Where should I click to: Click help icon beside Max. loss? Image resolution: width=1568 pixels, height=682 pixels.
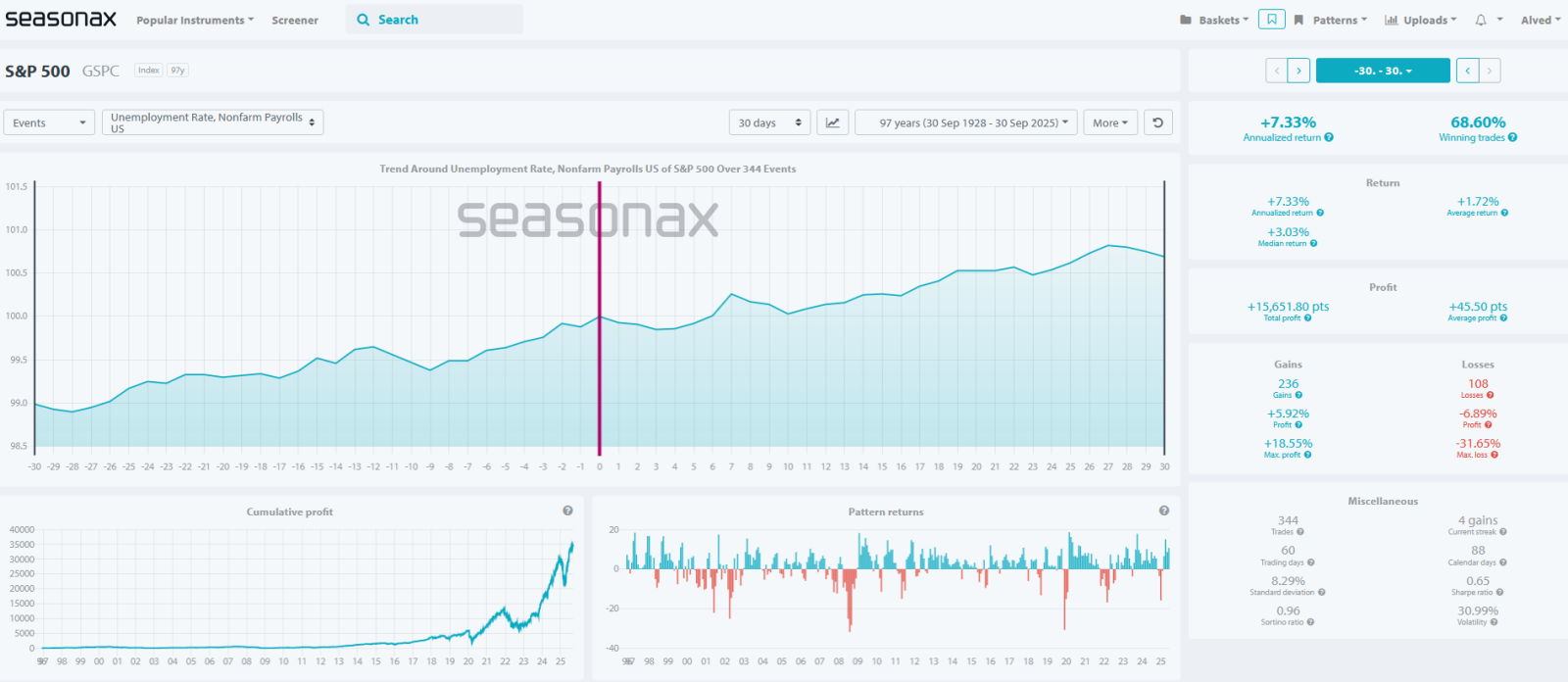[1494, 455]
